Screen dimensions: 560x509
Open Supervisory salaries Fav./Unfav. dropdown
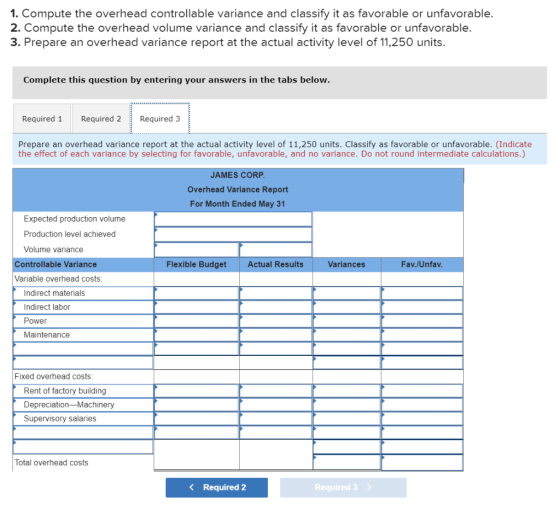tap(422, 419)
